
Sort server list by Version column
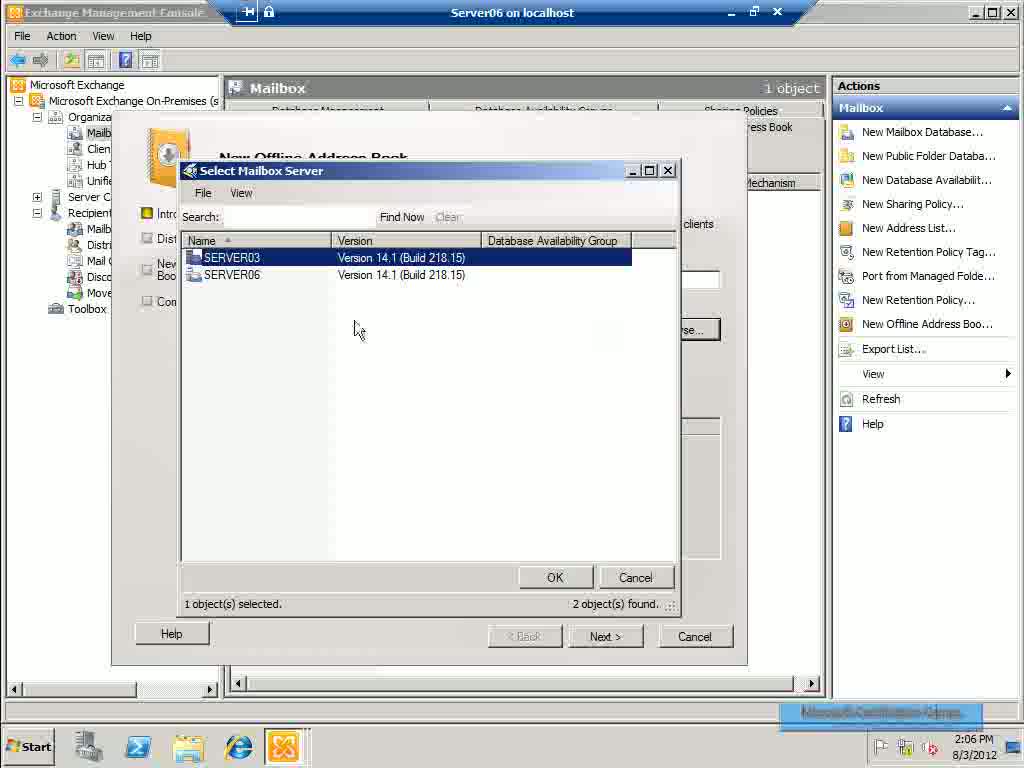406,240
